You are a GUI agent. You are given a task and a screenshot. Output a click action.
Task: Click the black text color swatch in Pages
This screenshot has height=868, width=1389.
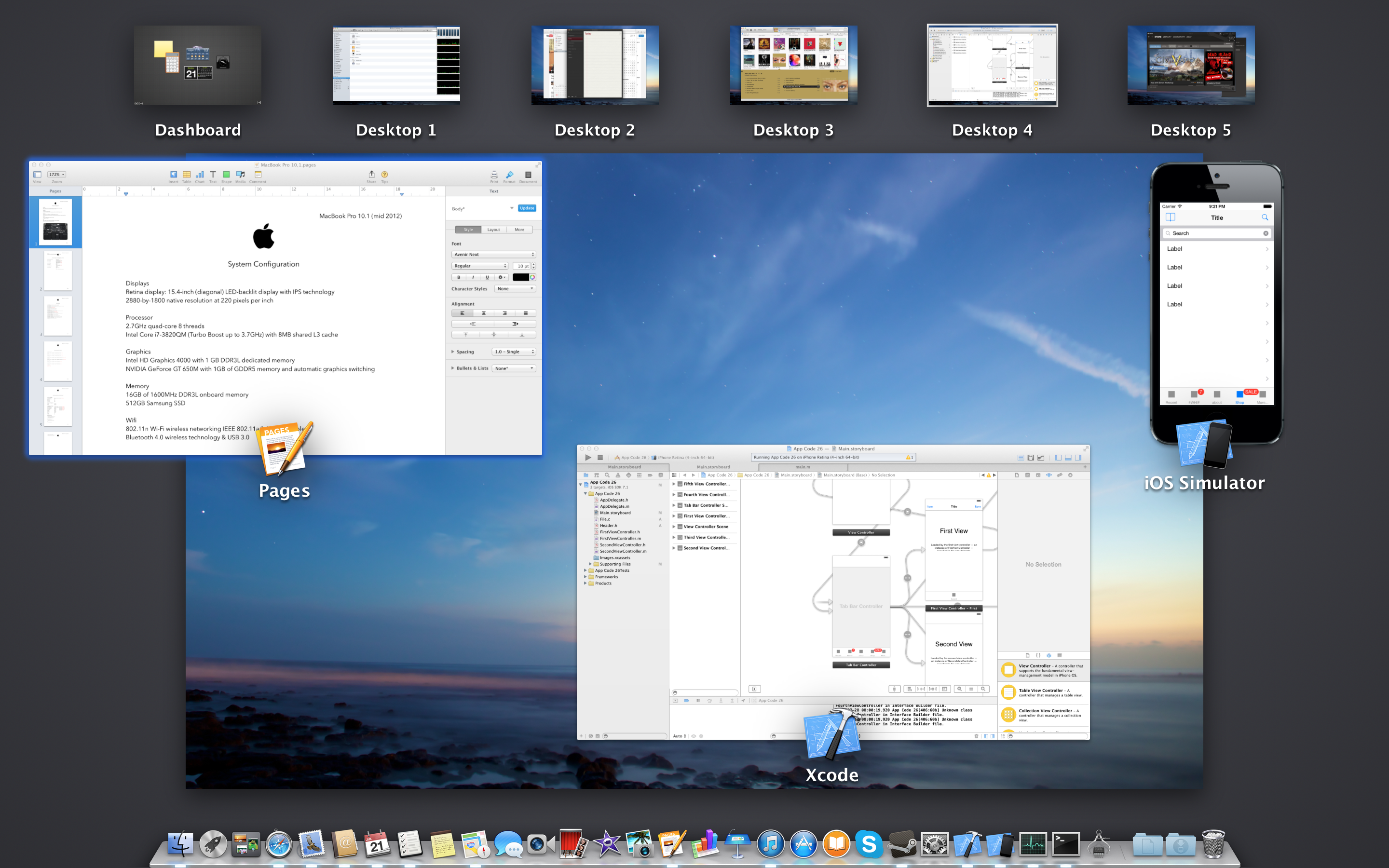(520, 277)
